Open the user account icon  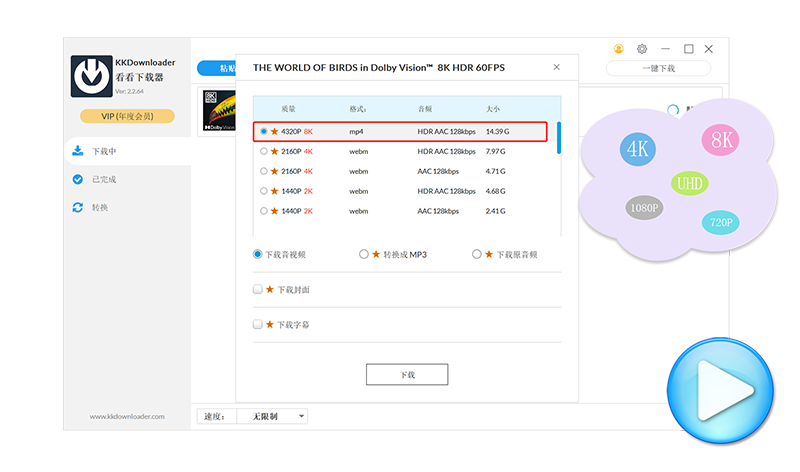coord(619,48)
